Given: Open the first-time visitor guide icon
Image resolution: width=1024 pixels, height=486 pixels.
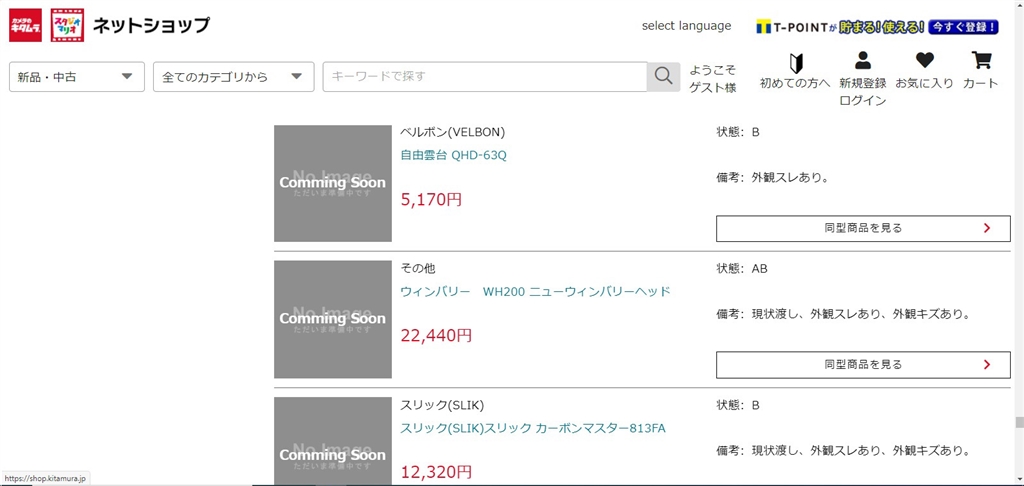Looking at the screenshot, I should point(795,70).
